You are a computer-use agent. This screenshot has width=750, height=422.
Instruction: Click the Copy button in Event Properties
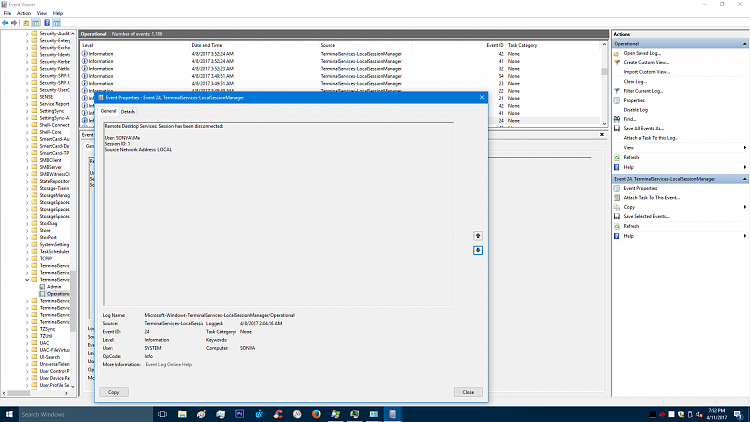click(x=113, y=392)
